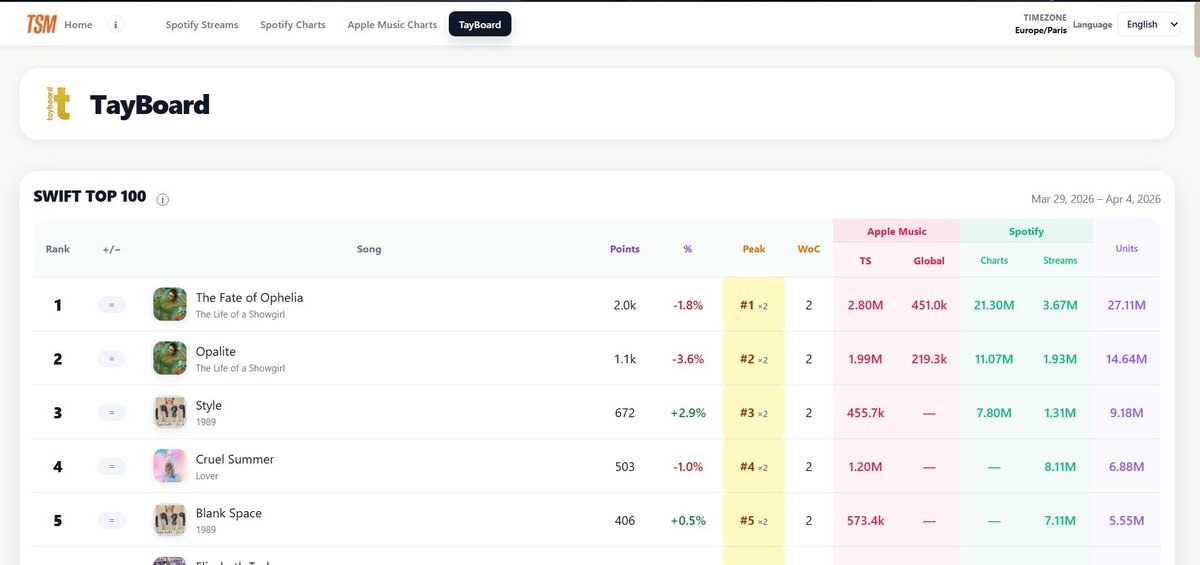Image resolution: width=1200 pixels, height=565 pixels.
Task: Select the TayBoard tab
Action: coord(480,25)
